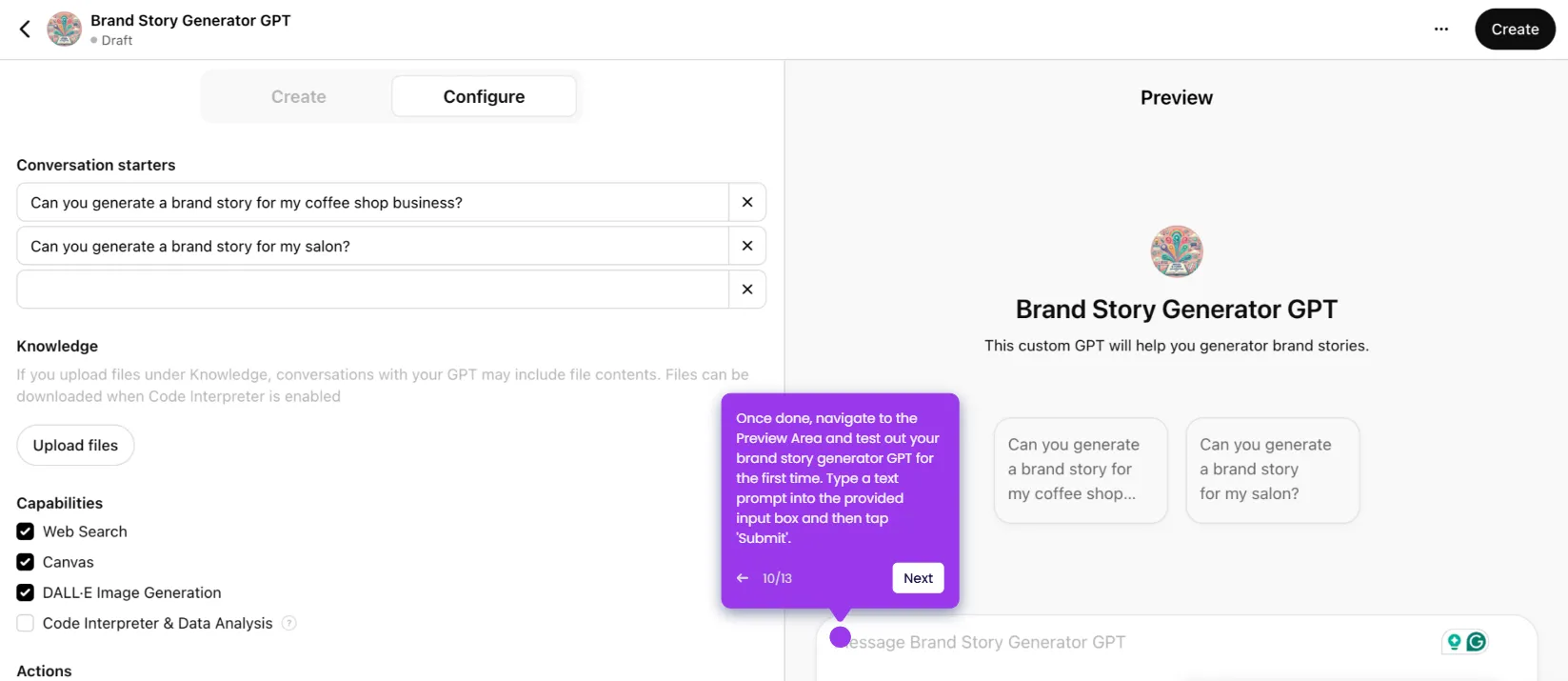Remove the coffee shop conversation starter

pos(747,202)
